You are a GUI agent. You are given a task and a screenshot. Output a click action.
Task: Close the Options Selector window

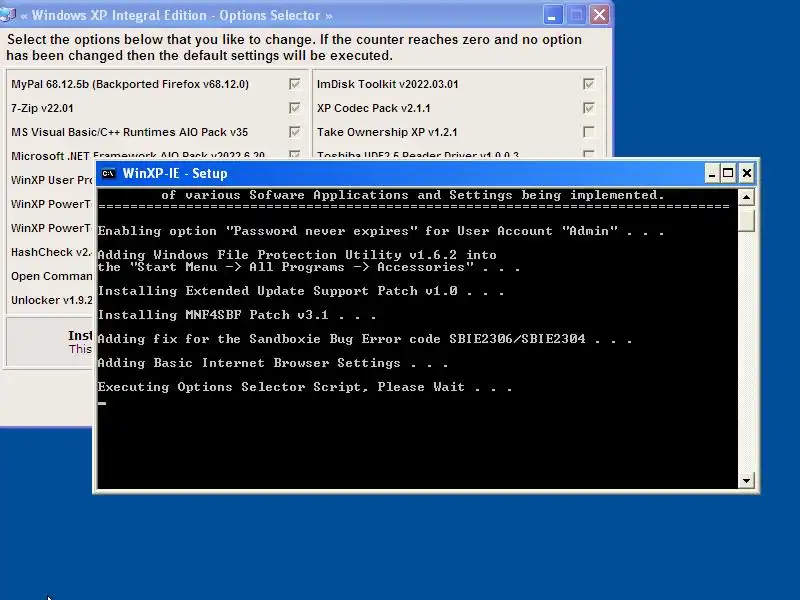pyautogui.click(x=599, y=15)
